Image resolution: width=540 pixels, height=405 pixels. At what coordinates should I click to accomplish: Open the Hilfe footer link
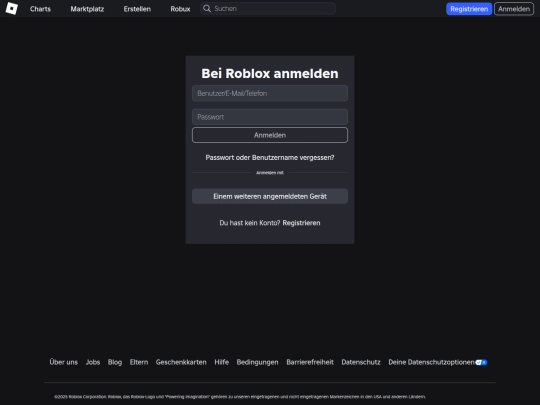click(x=221, y=362)
